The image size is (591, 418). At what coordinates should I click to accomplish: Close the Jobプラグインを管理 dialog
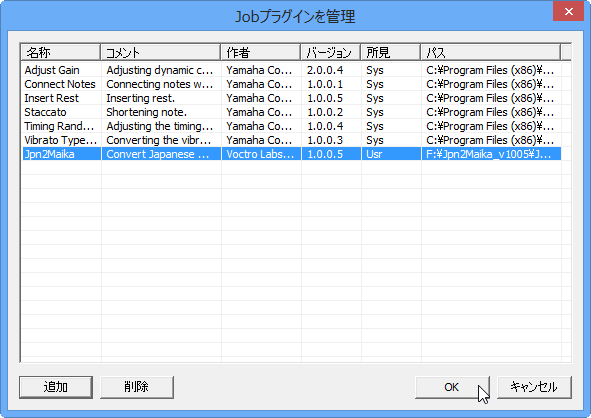click(x=568, y=11)
